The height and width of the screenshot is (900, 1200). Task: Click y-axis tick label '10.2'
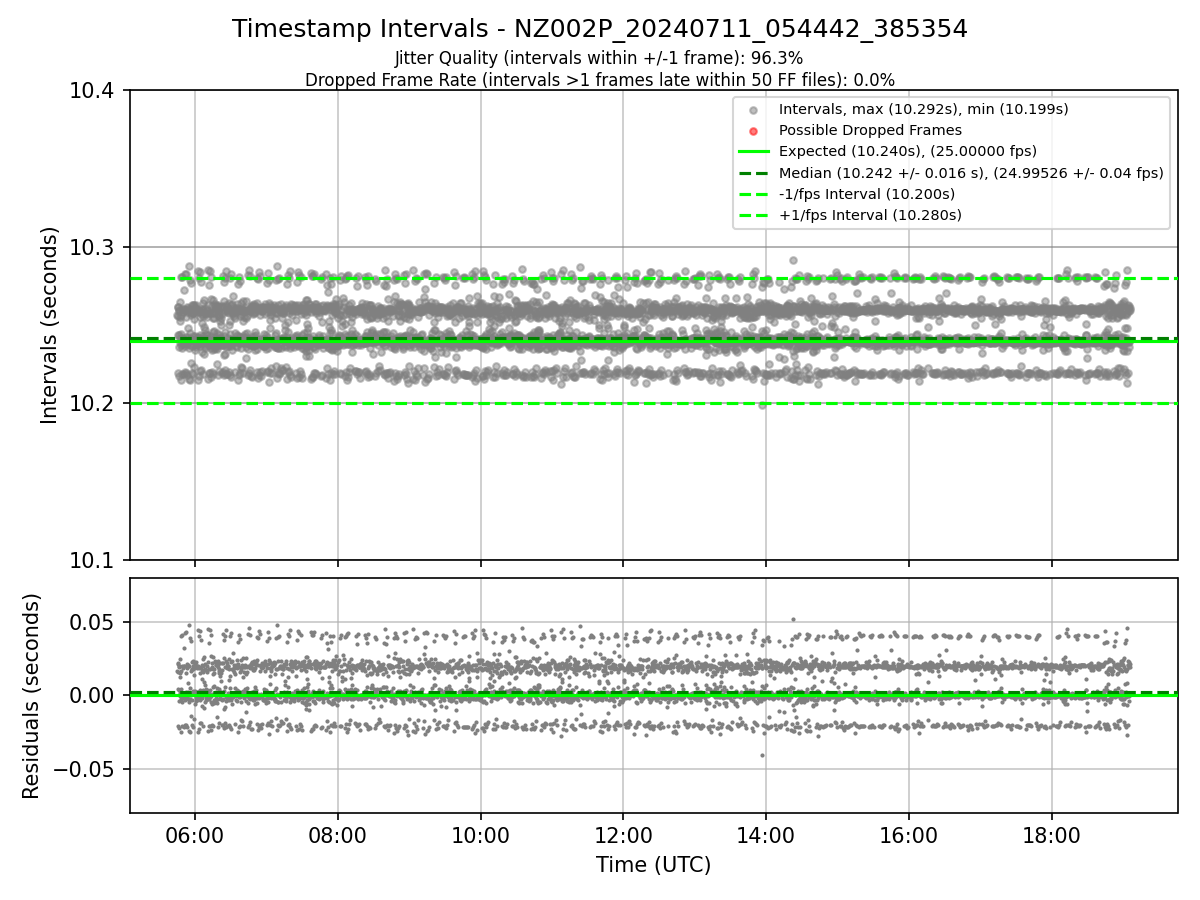click(93, 404)
